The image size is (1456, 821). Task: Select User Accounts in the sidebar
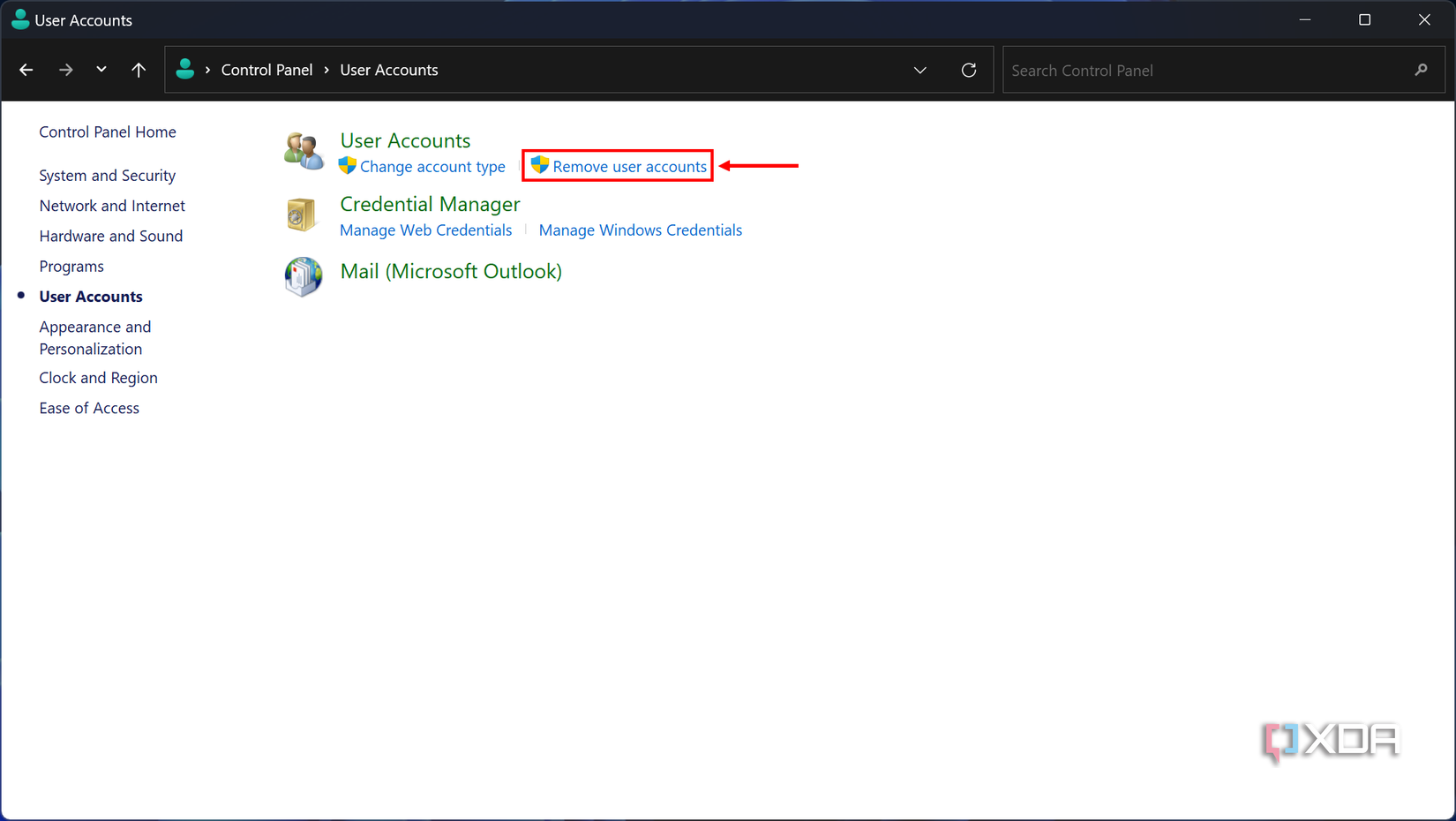tap(90, 296)
